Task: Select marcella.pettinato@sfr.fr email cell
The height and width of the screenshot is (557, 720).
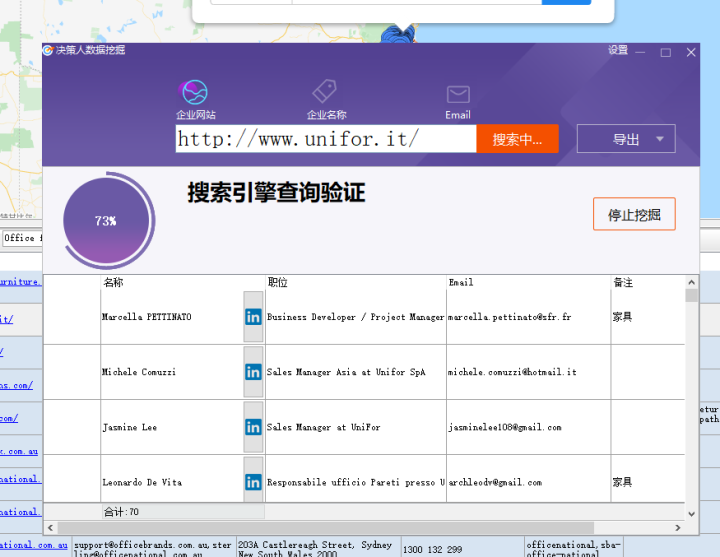Action: 529,317
